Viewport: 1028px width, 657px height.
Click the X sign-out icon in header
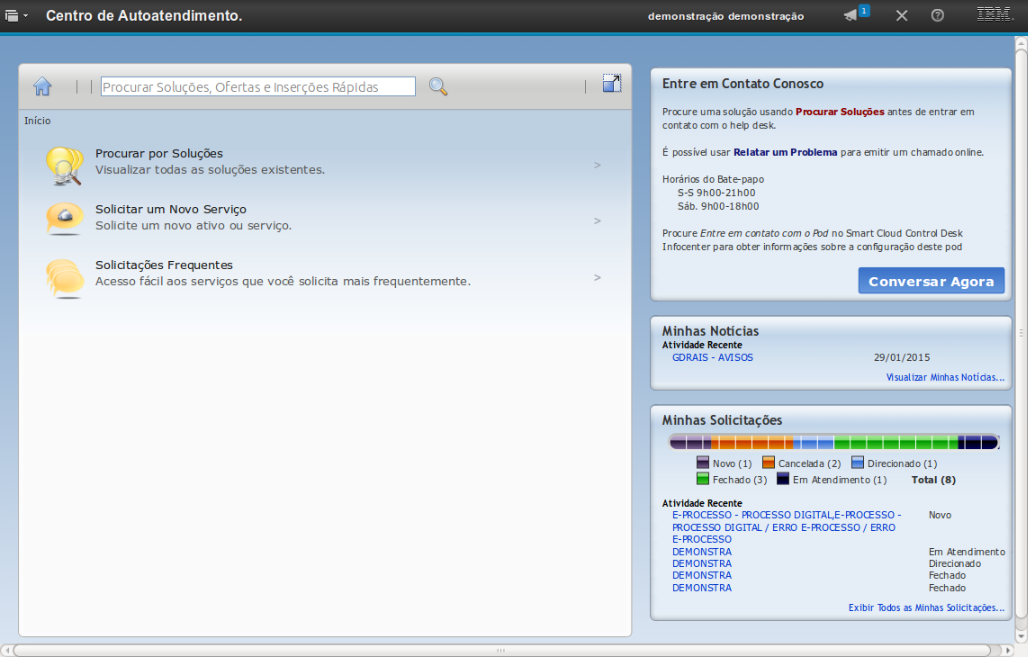(x=901, y=15)
